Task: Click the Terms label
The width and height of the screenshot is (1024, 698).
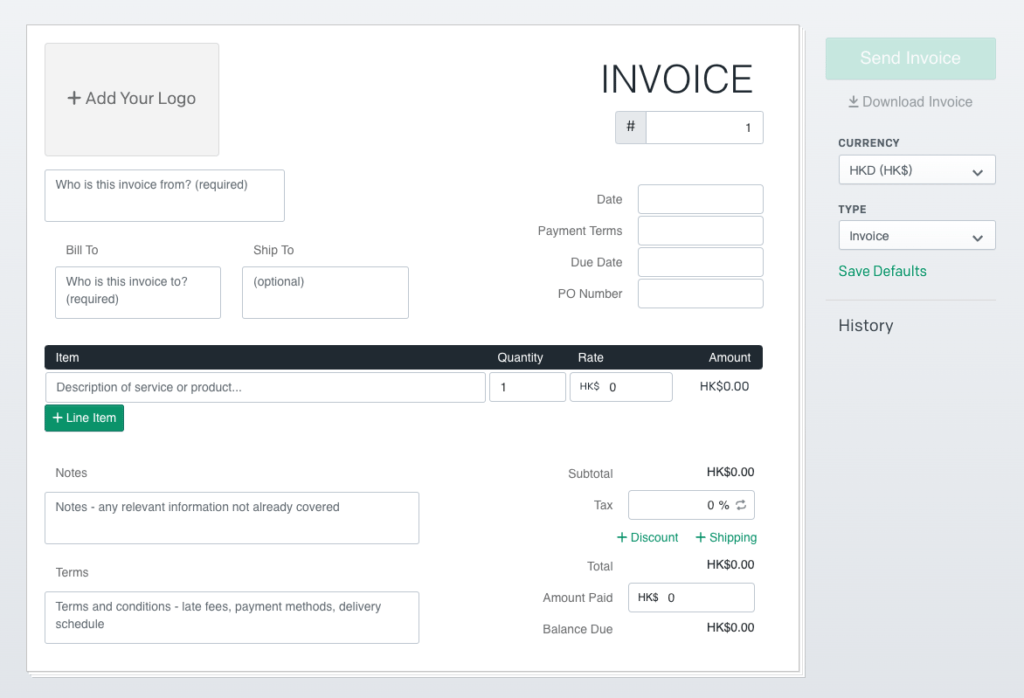Action: pos(72,573)
